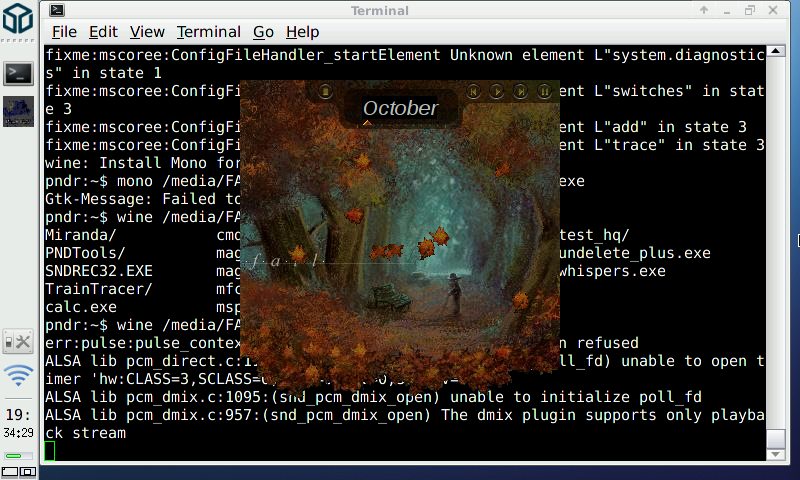The height and width of the screenshot is (480, 800).
Task: Open the File menu
Action: click(64, 32)
